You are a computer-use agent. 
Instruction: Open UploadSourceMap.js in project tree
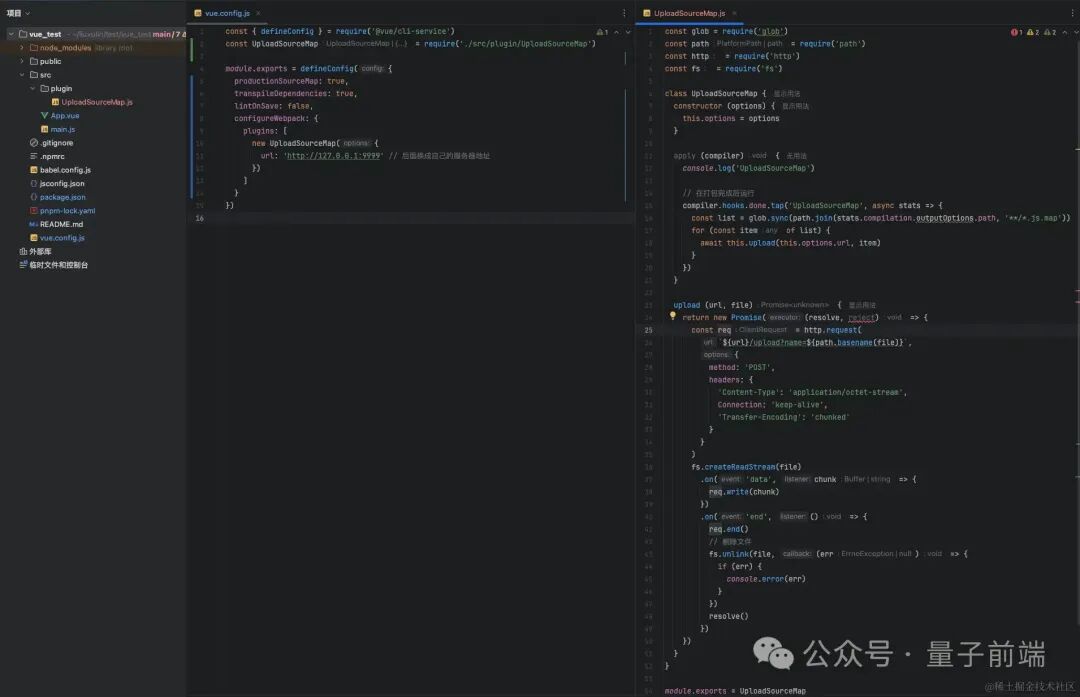97,102
